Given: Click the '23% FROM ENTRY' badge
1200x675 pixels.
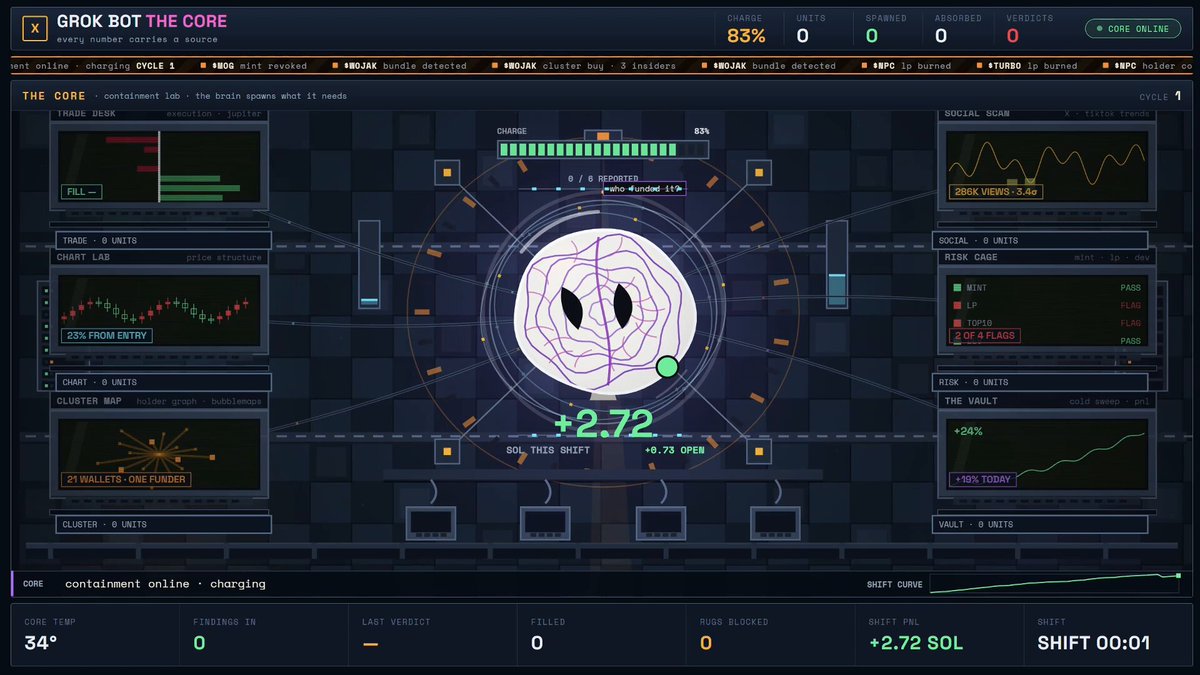Looking at the screenshot, I should tap(107, 335).
